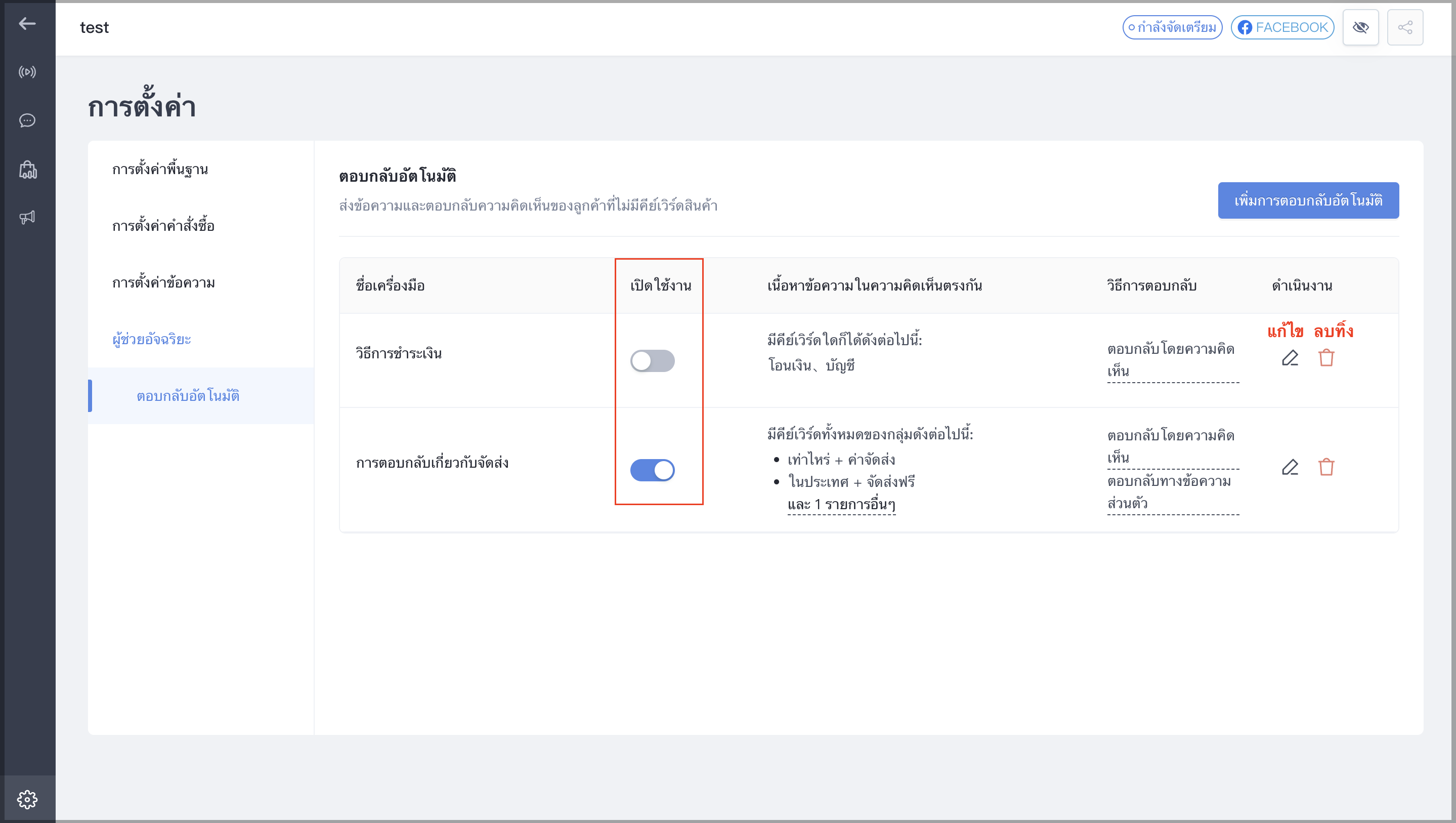
Task: Open the shop bag sidebar icon
Action: tap(27, 170)
